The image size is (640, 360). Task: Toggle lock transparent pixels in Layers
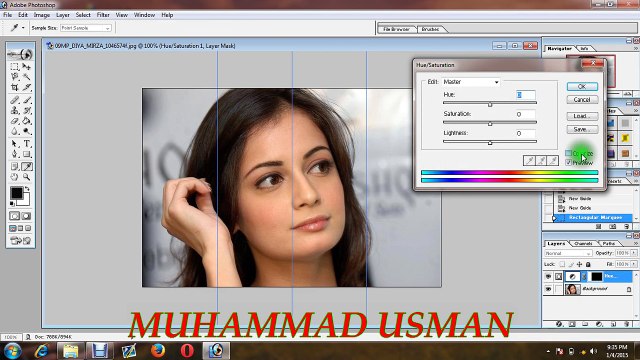coord(562,264)
